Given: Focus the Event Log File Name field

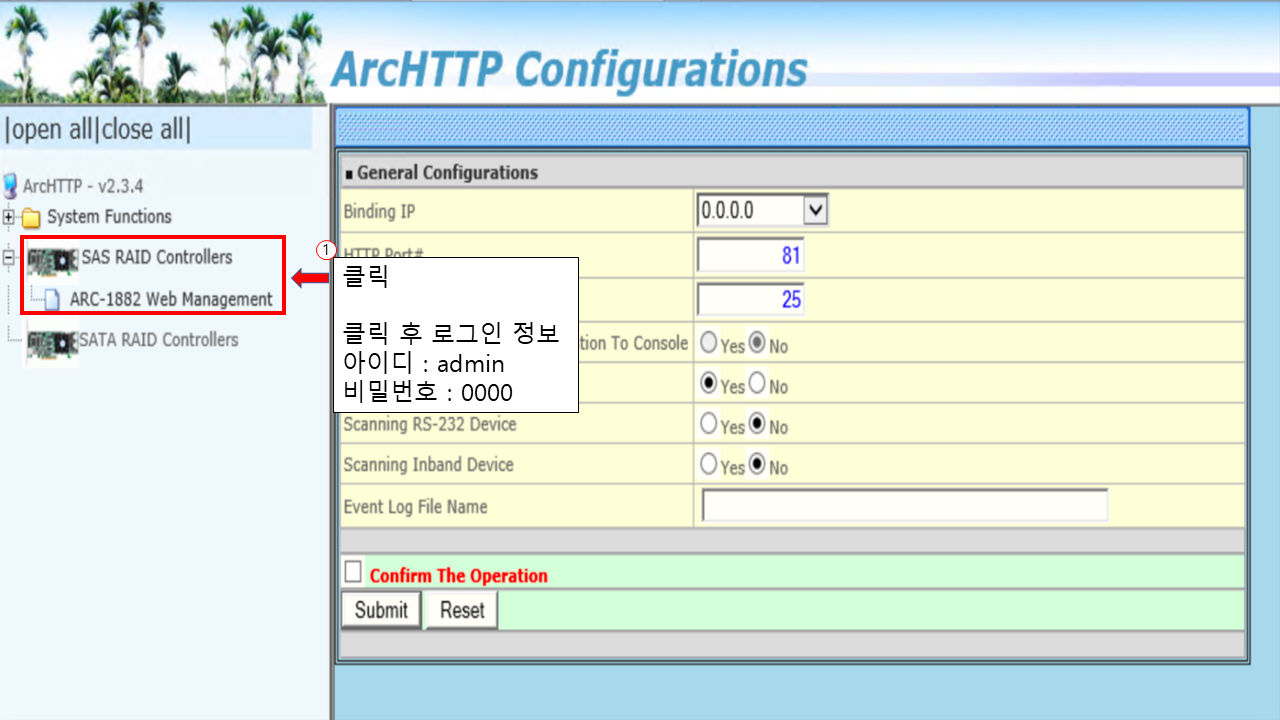Looking at the screenshot, I should coord(905,506).
